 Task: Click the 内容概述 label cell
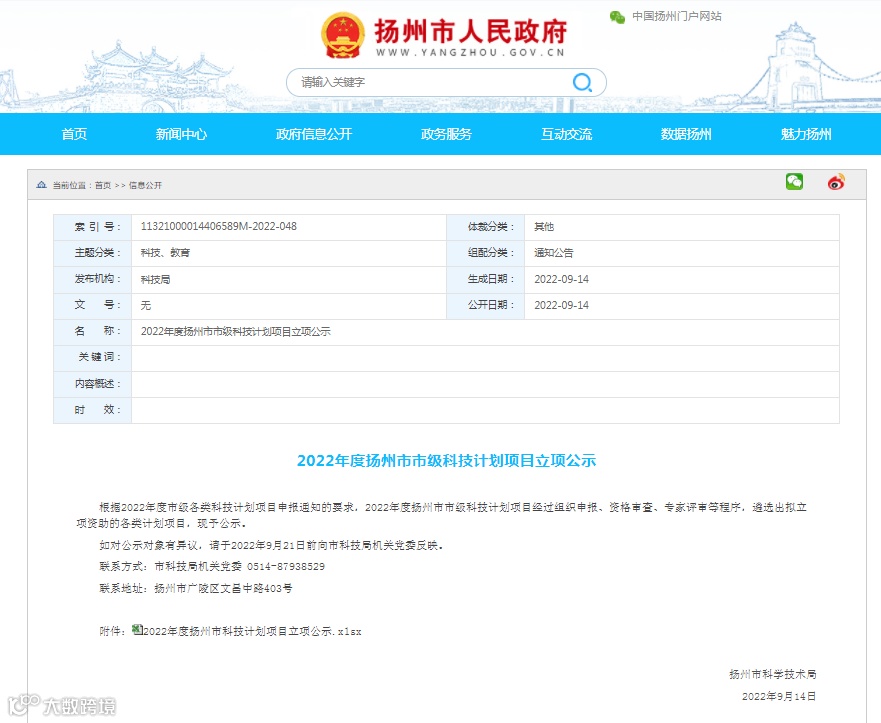click(x=93, y=384)
